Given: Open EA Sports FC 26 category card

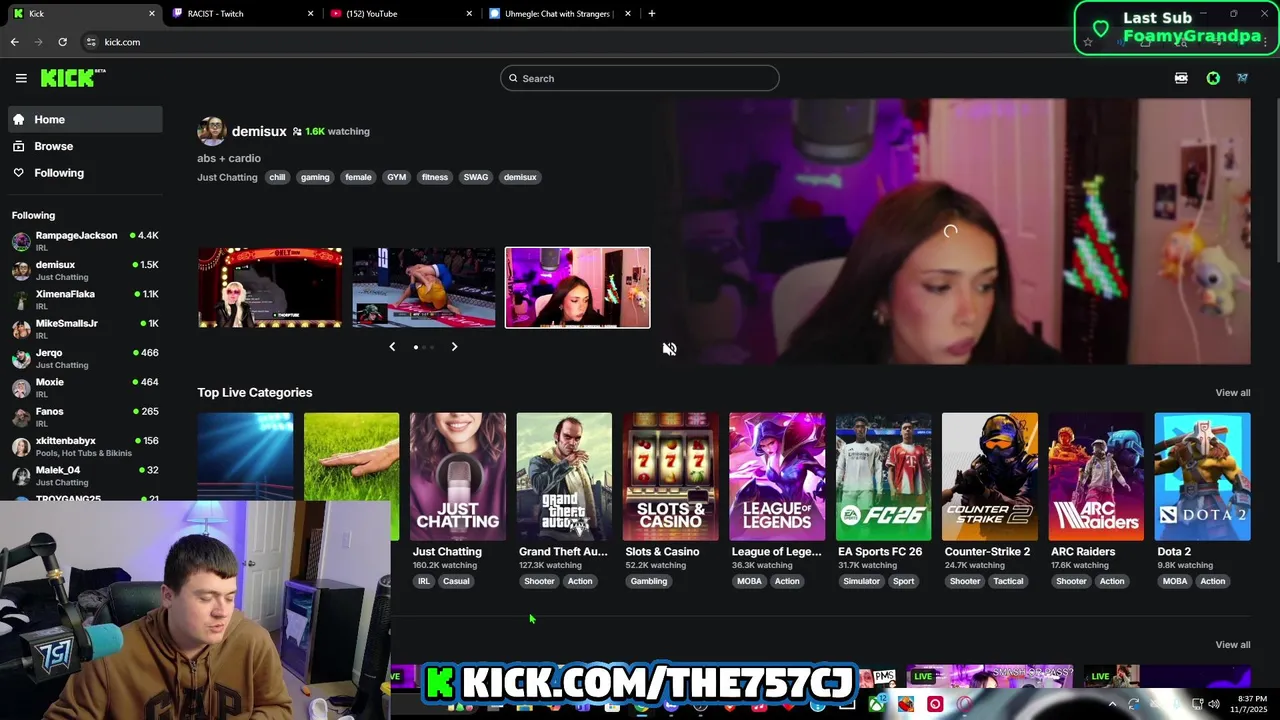Looking at the screenshot, I should pos(884,476).
